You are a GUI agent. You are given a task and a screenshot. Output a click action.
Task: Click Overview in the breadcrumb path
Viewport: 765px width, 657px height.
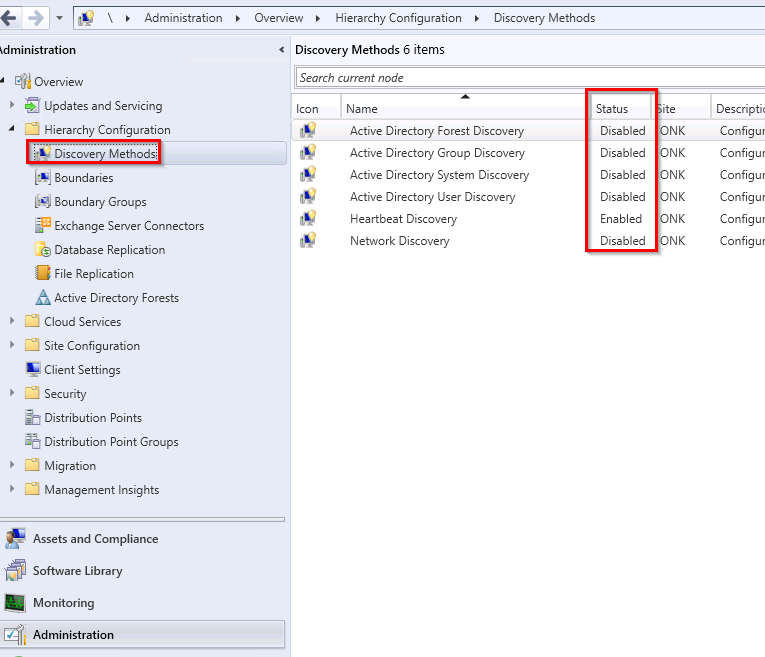279,18
